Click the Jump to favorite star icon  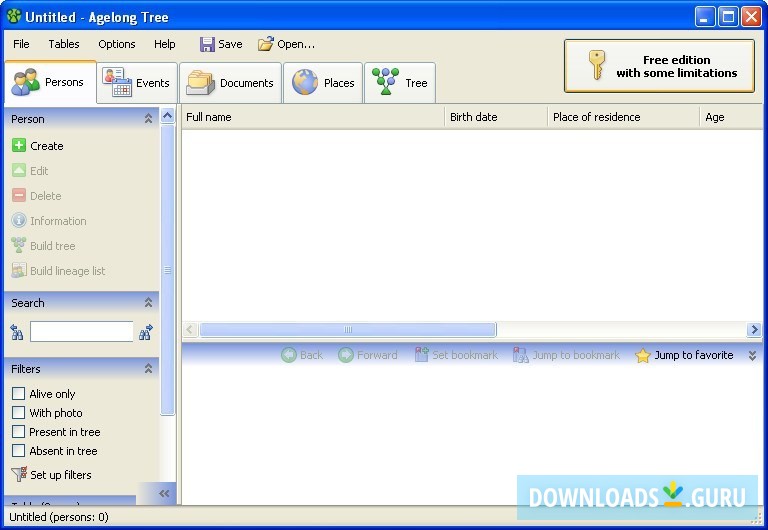[x=643, y=355]
